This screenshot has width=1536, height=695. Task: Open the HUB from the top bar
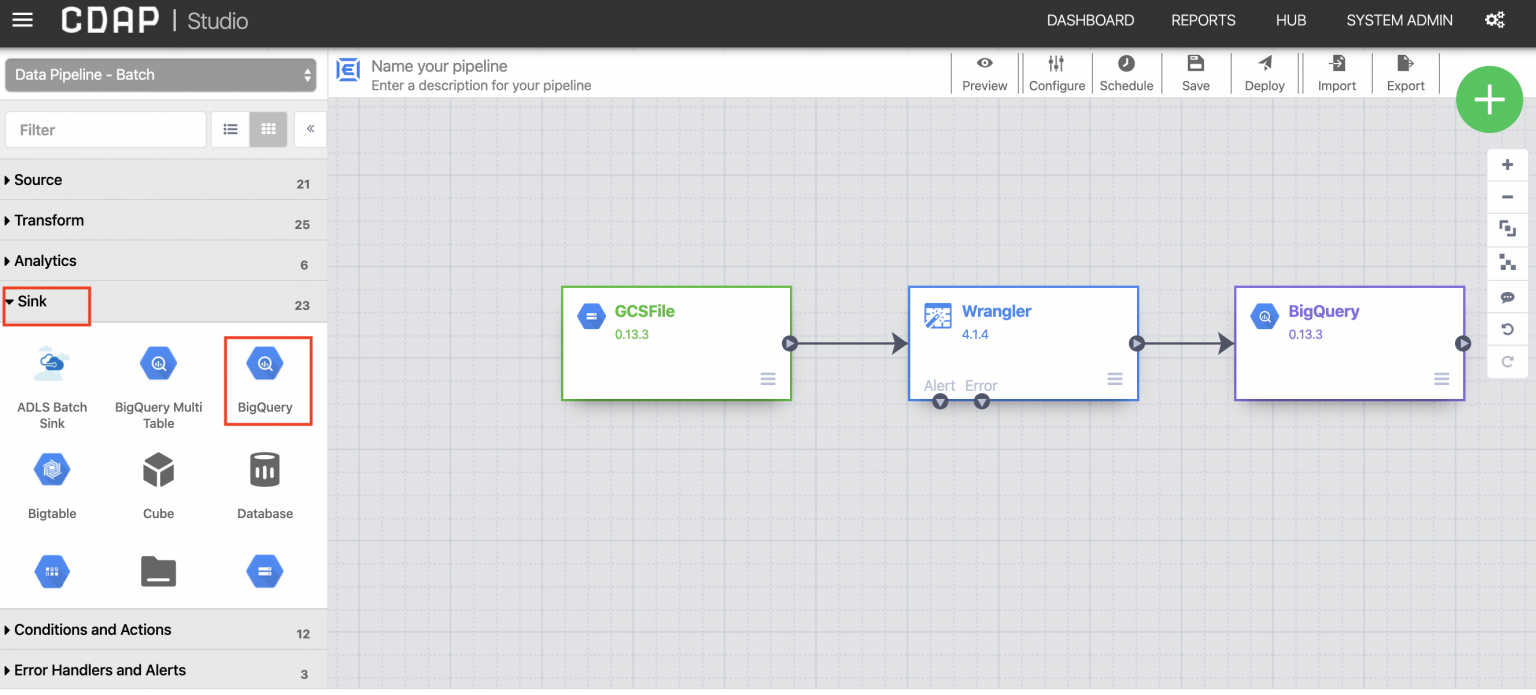pyautogui.click(x=1291, y=20)
